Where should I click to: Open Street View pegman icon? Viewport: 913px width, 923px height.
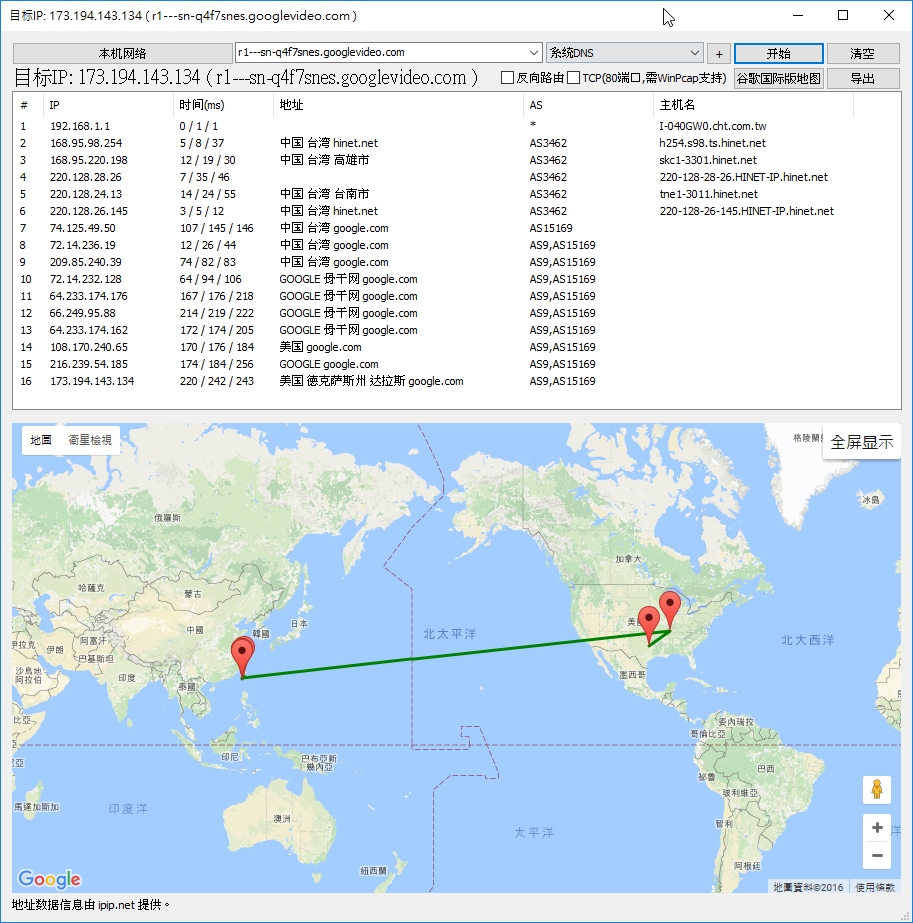pos(877,789)
